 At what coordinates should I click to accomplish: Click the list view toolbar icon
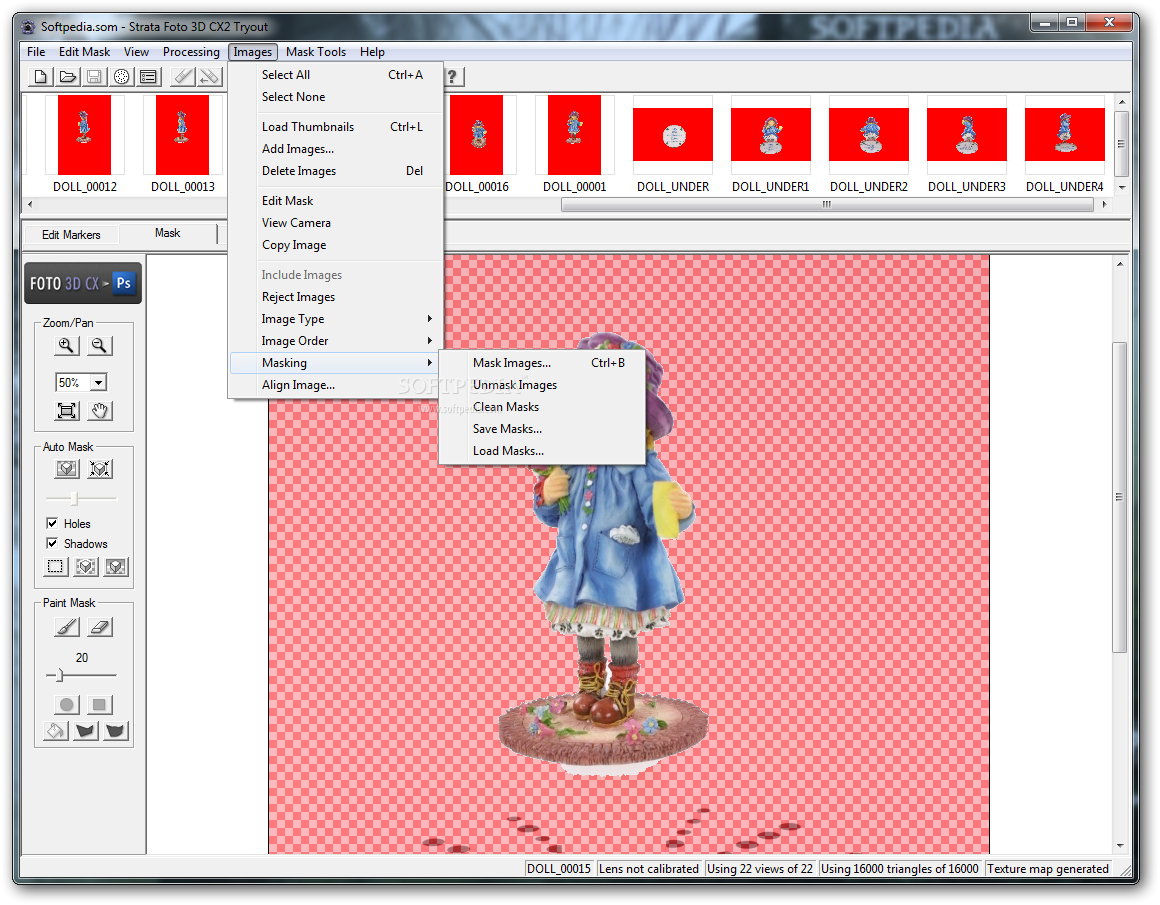click(149, 76)
